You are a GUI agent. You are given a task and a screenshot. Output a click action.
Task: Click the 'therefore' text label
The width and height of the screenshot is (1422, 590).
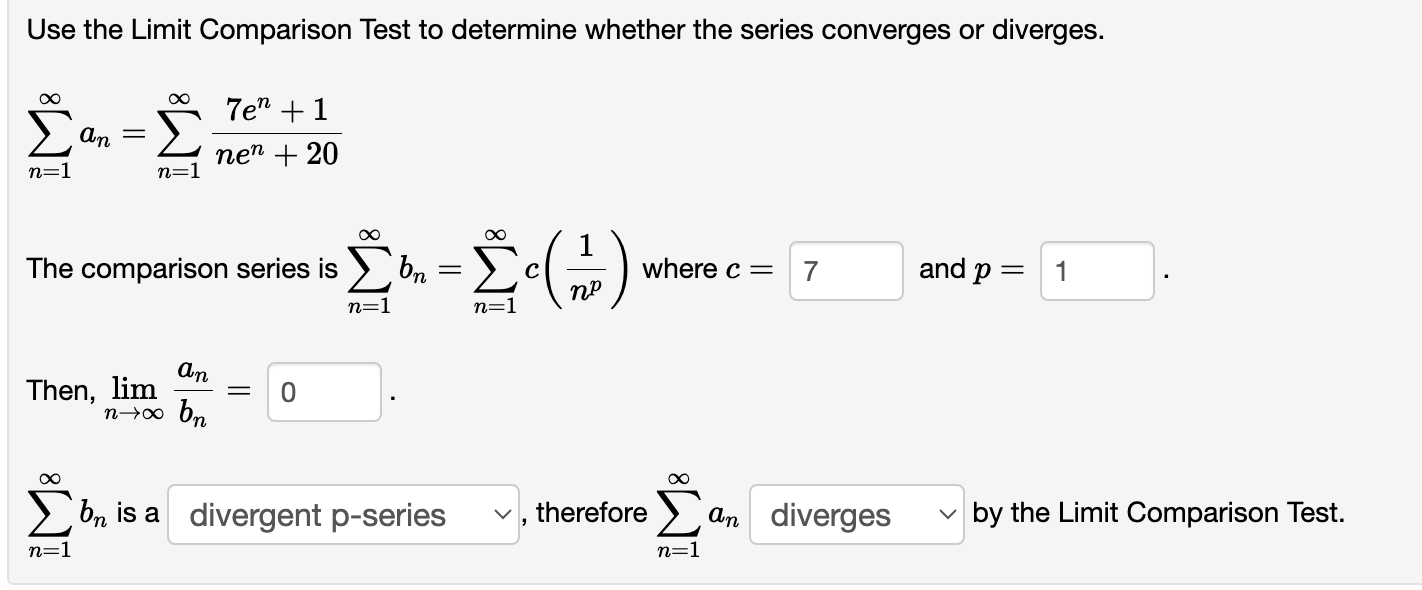point(594,513)
